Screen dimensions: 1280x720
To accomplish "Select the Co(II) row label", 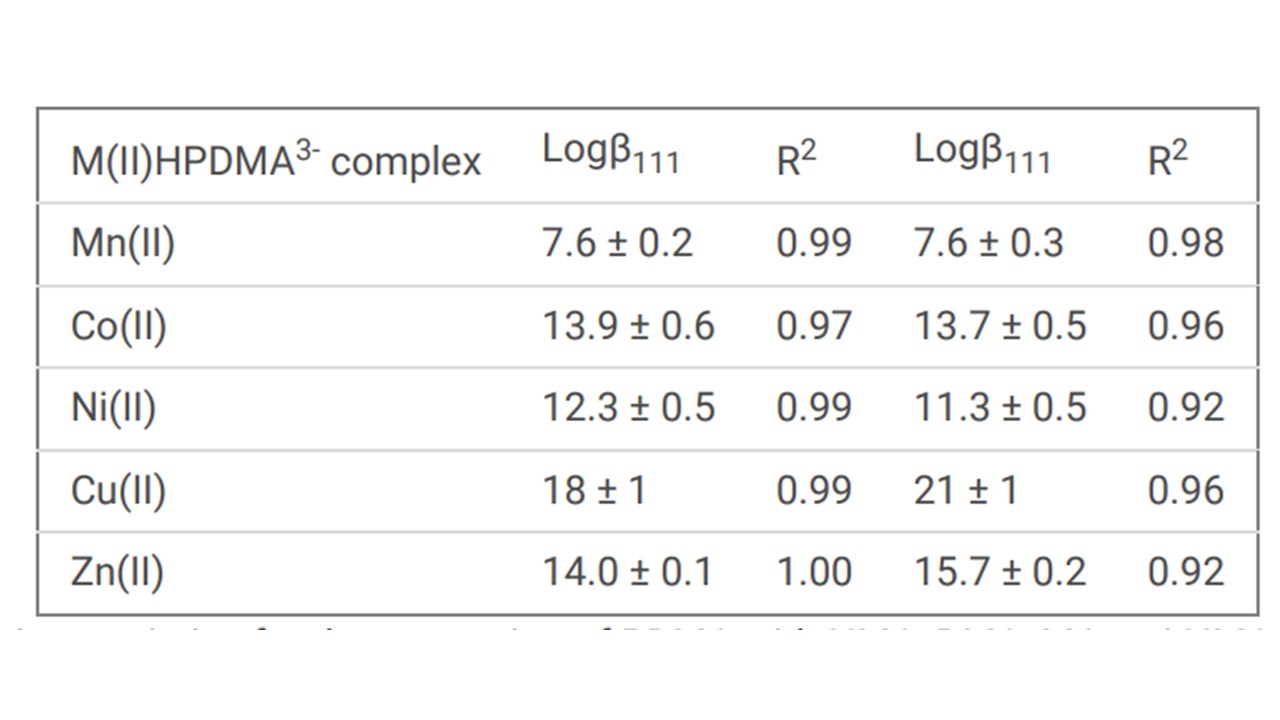I will click(x=119, y=326).
